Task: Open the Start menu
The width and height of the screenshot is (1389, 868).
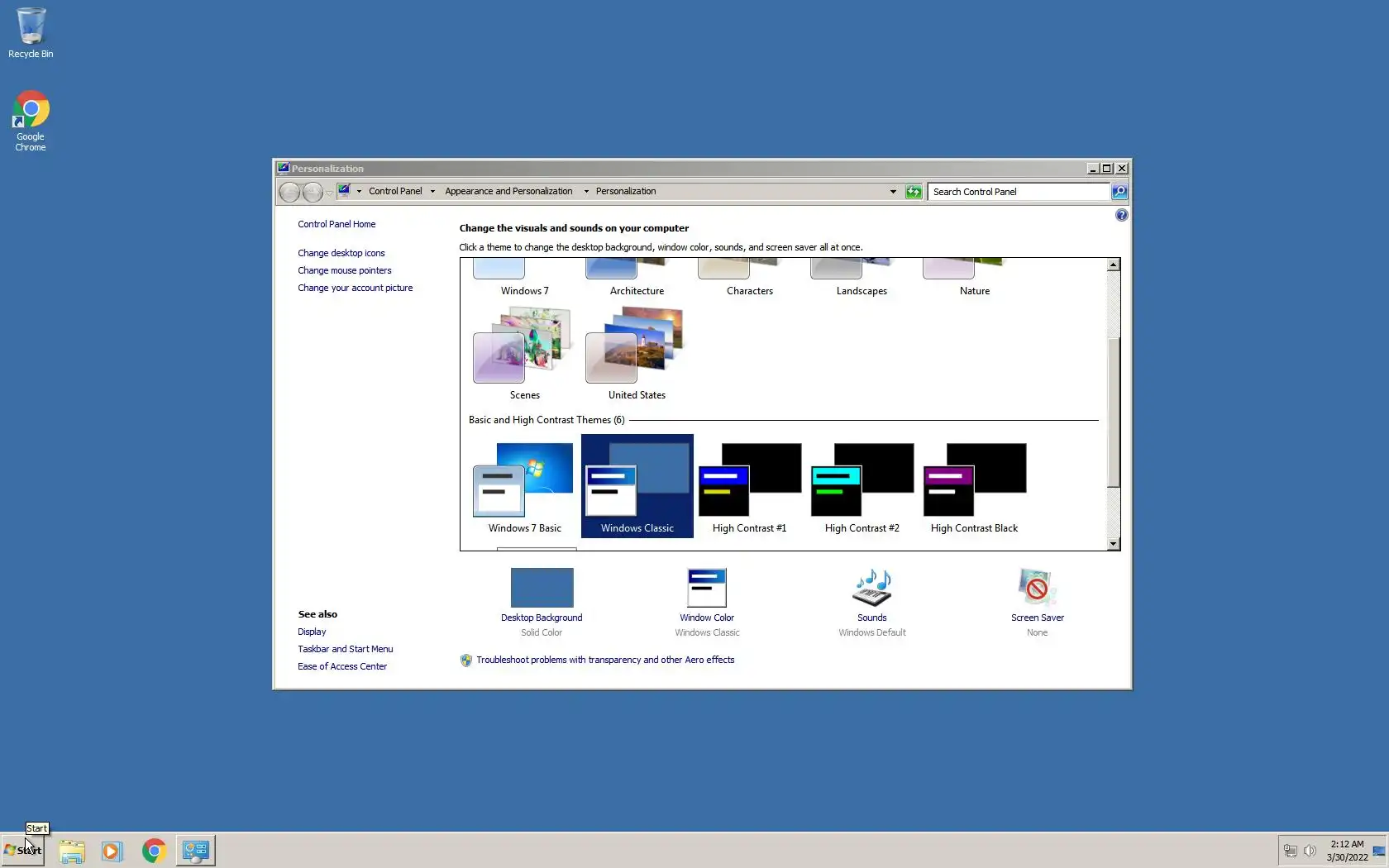Action: pos(22,851)
